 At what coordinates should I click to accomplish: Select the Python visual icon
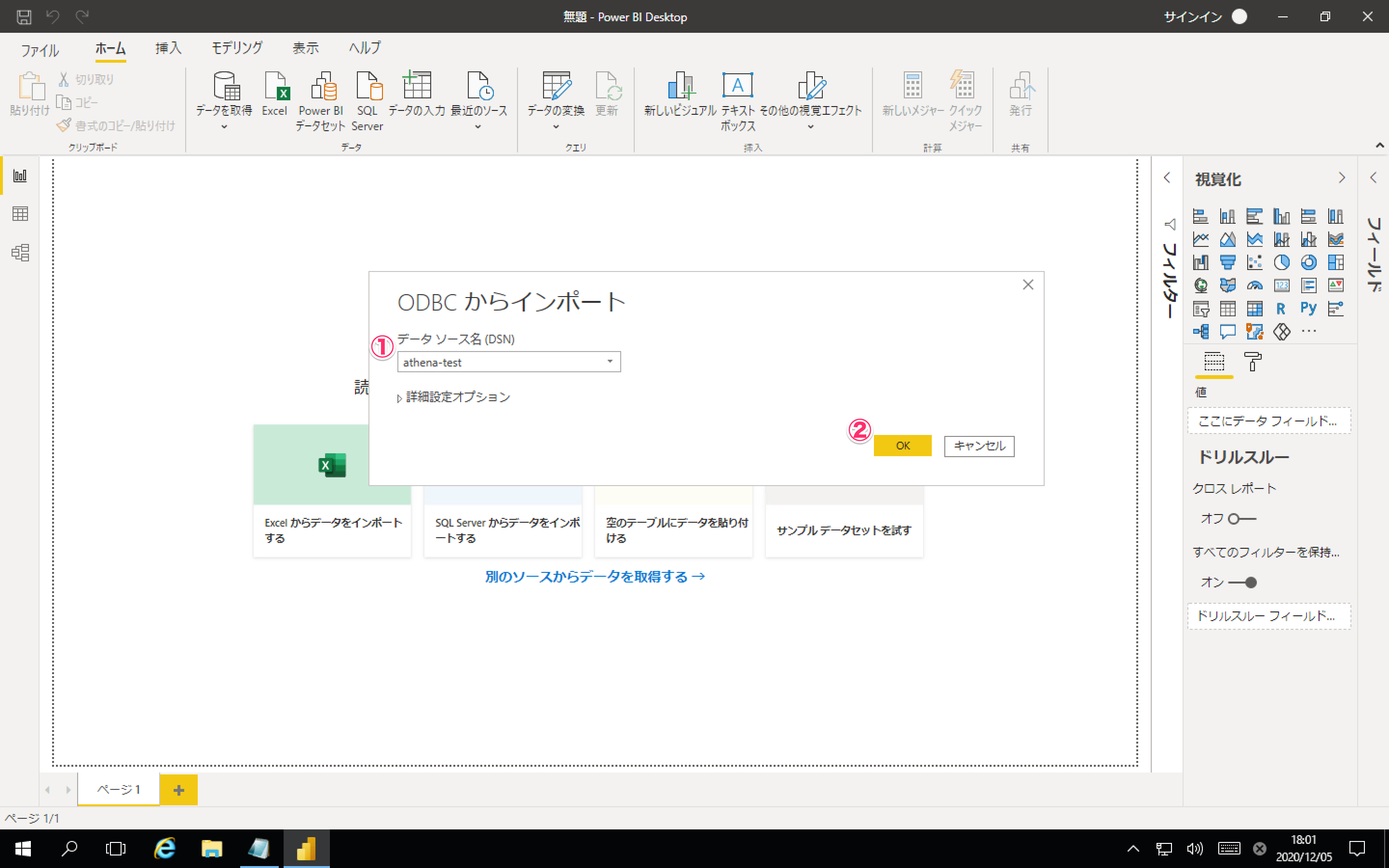pos(1308,308)
